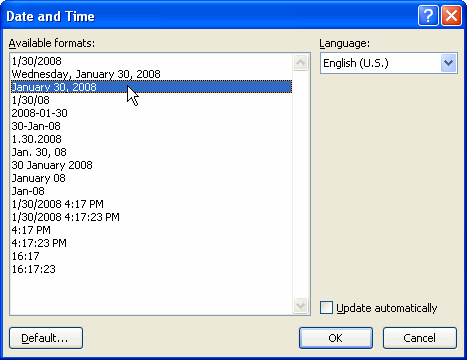Select the 4:17:23 PM time format

point(152,243)
